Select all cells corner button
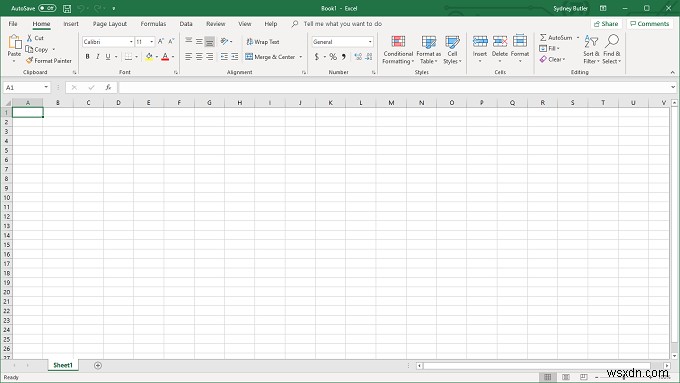 [7, 103]
